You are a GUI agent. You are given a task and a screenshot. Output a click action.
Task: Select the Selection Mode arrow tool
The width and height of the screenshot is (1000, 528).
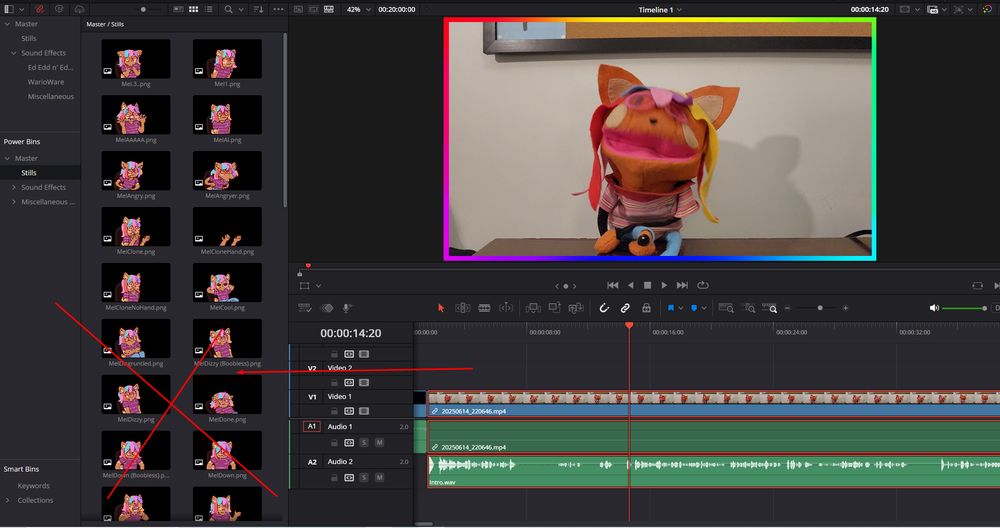441,308
